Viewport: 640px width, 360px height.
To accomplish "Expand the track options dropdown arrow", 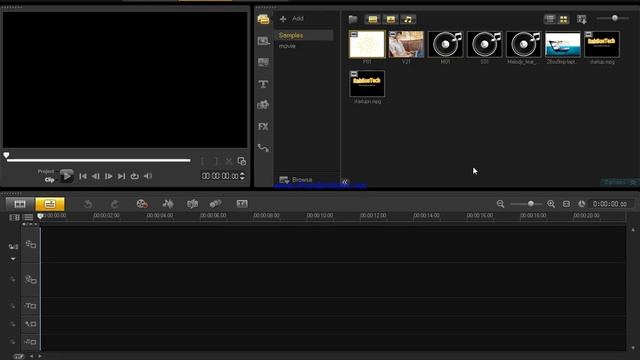I will pos(13,259).
